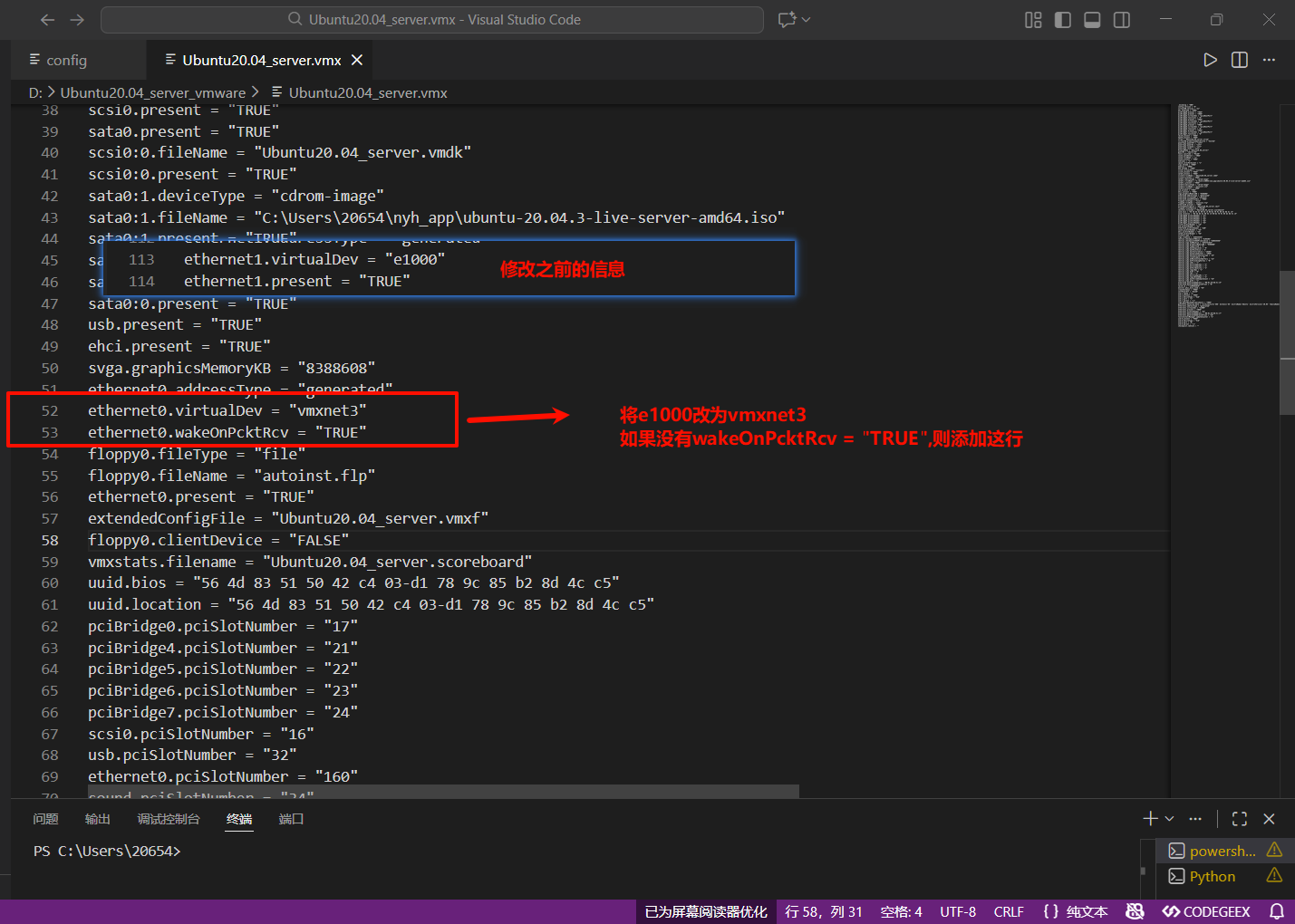Run the file with the play icon
Viewport: 1295px width, 924px height.
(1210, 60)
